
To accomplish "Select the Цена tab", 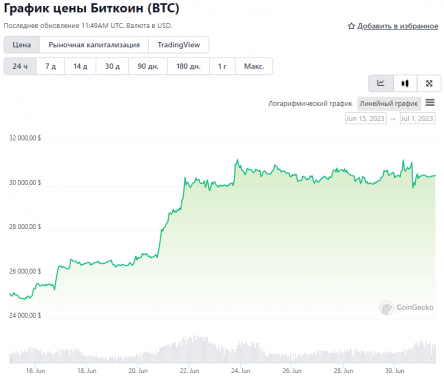I will (22, 45).
